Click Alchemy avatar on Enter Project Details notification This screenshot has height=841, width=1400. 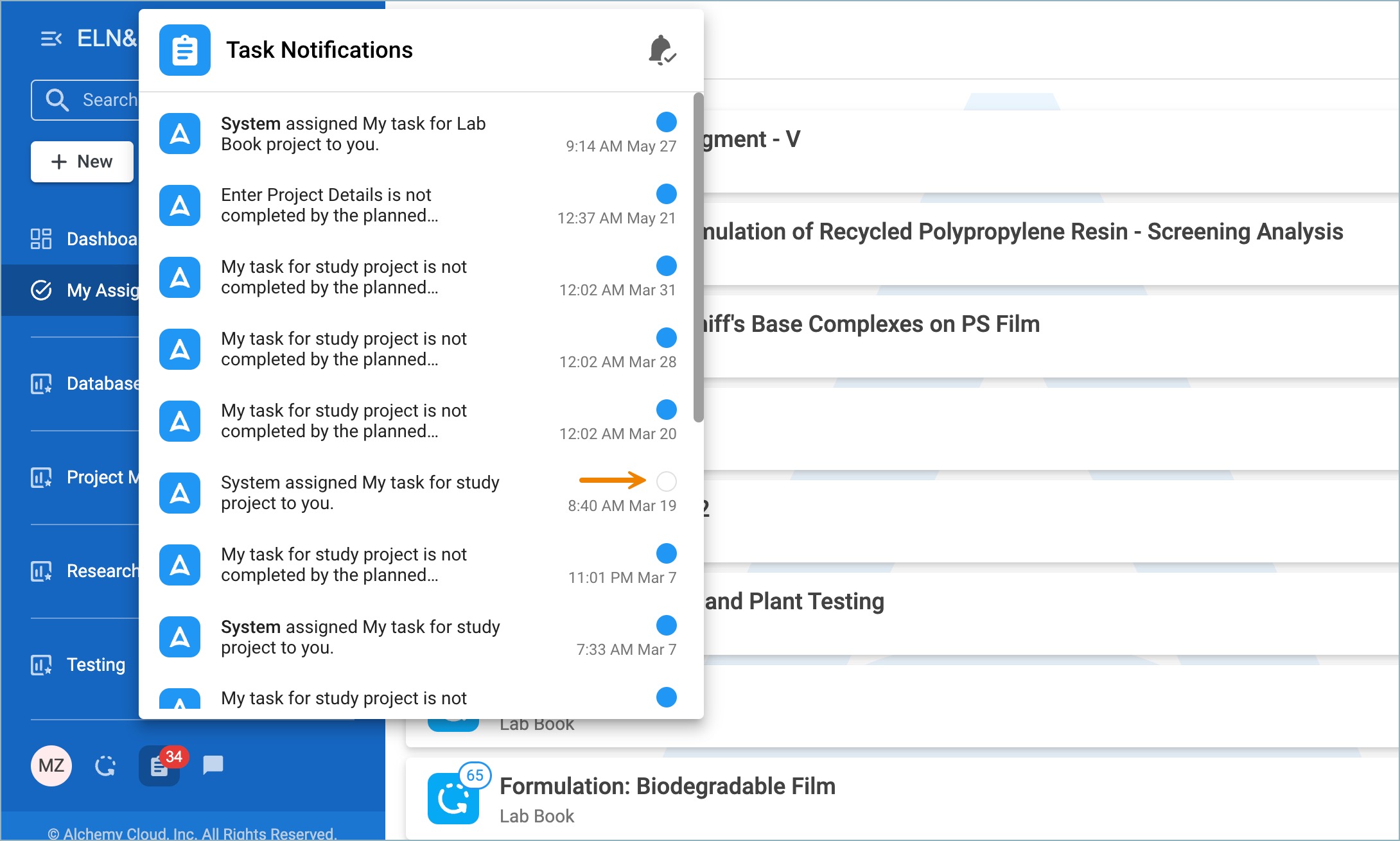(x=180, y=205)
